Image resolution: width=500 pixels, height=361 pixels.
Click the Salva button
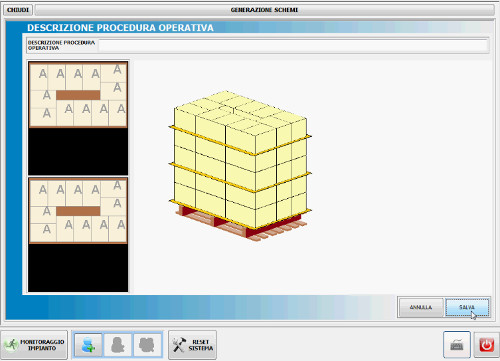[467, 307]
